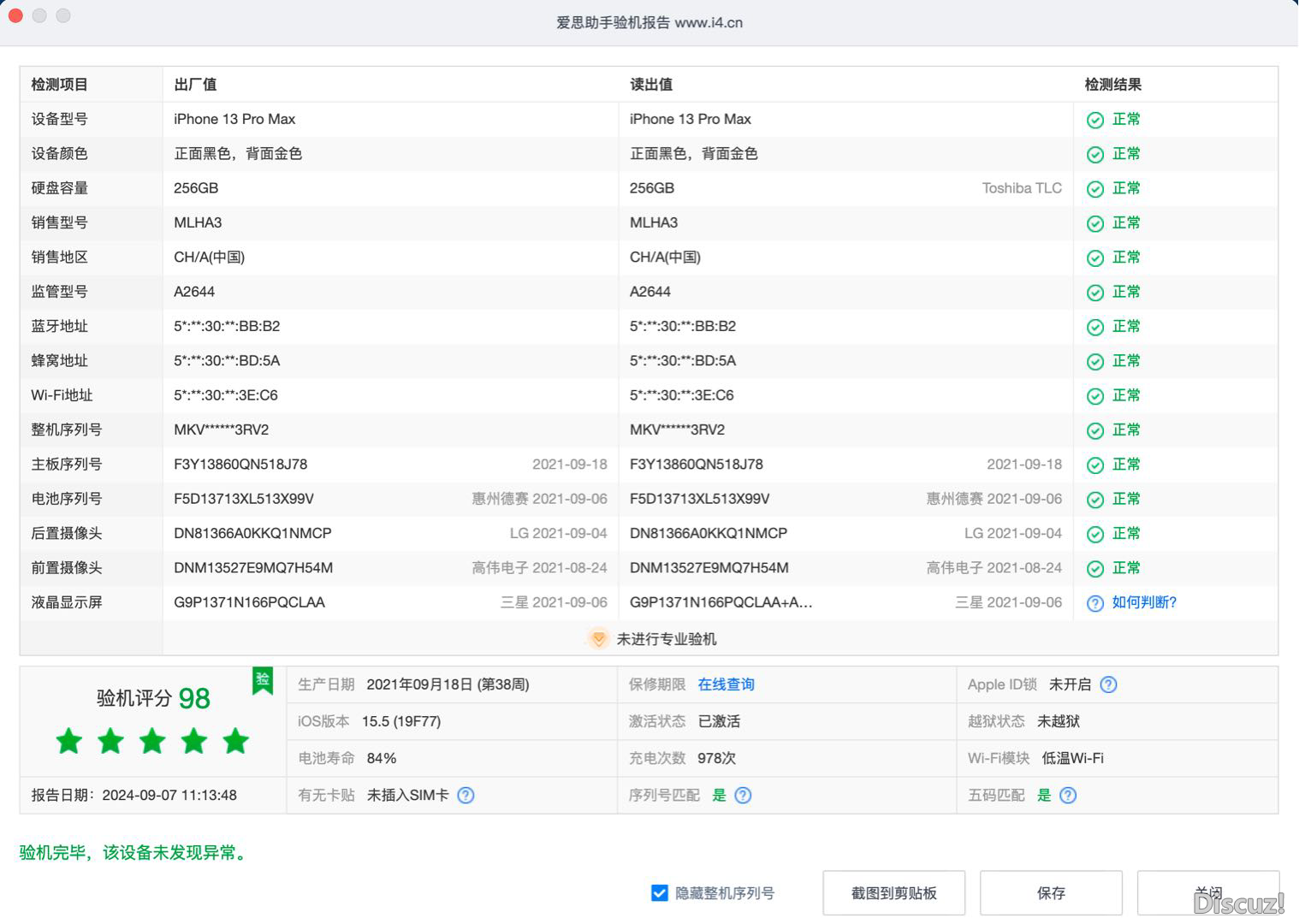Click the green check icon in 蜂窝地址 row
The width and height of the screenshot is (1299, 924).
click(x=1094, y=362)
